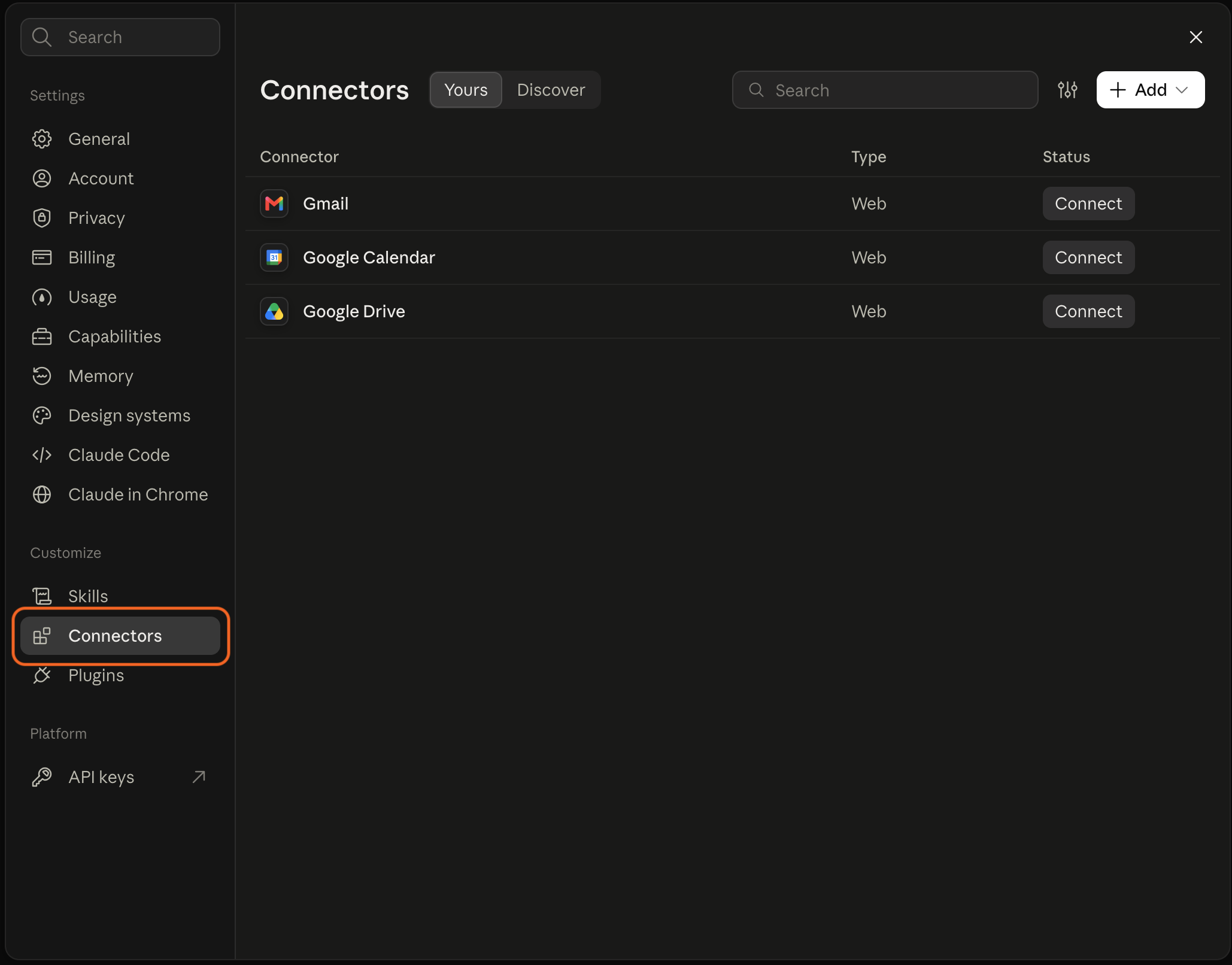This screenshot has height=965, width=1232.
Task: Connect the Gmail connector
Action: [1088, 204]
